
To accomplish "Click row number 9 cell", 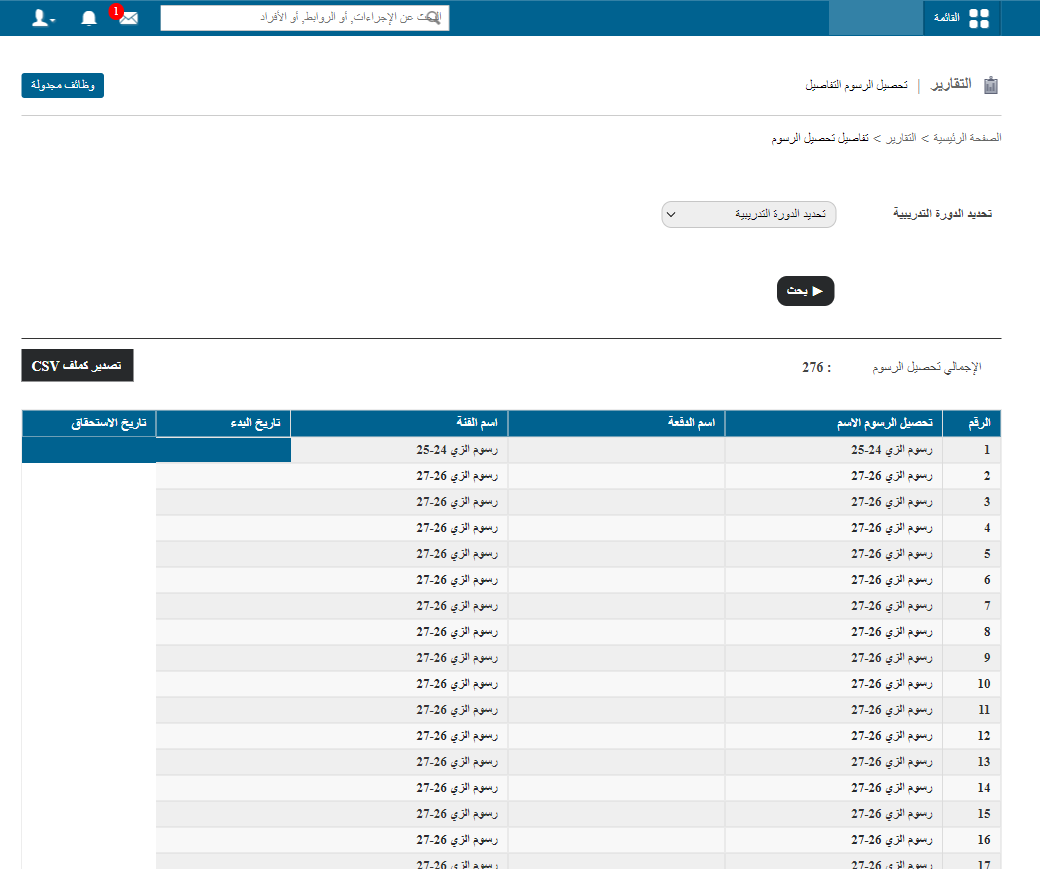I will tap(972, 658).
